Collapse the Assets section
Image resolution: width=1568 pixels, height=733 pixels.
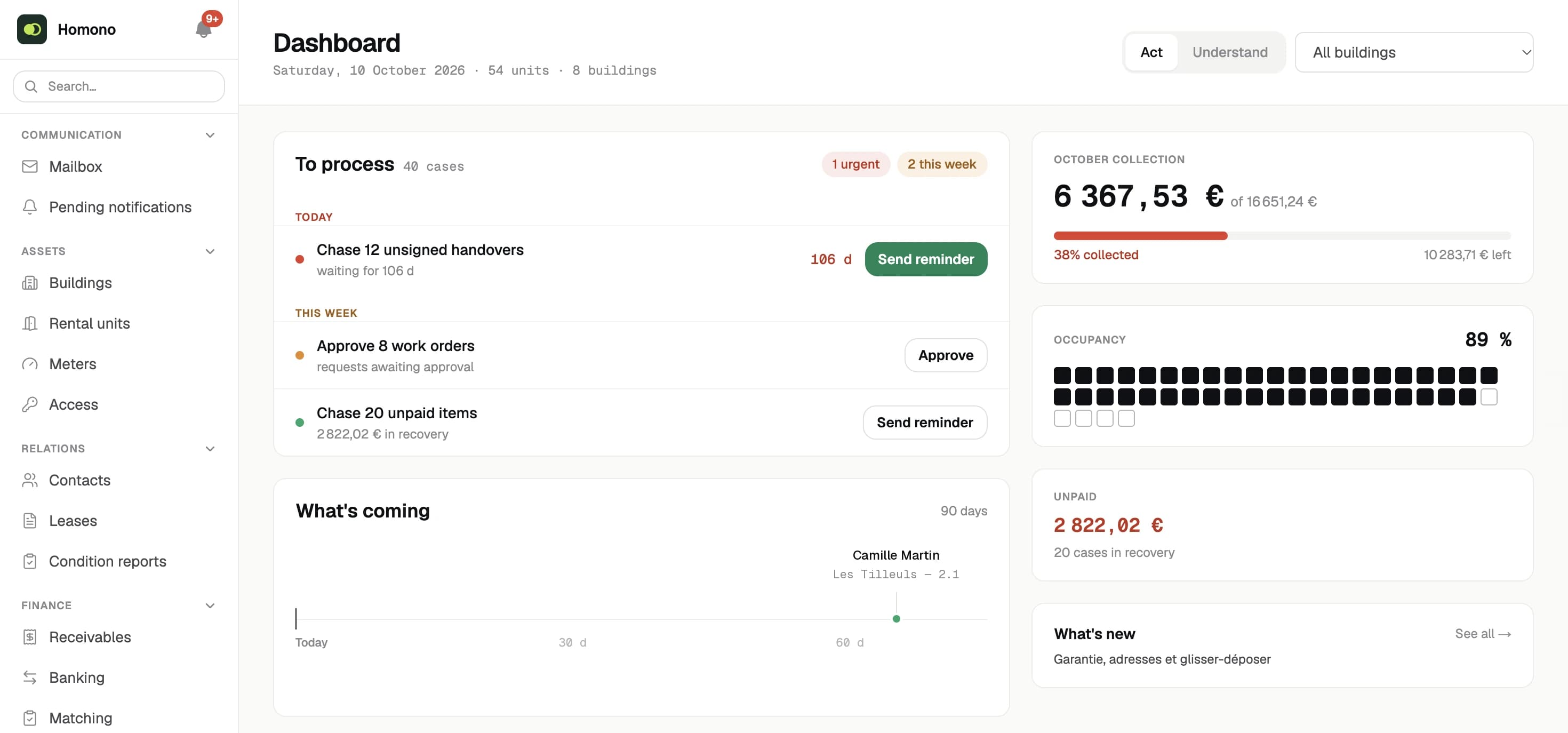tap(210, 251)
